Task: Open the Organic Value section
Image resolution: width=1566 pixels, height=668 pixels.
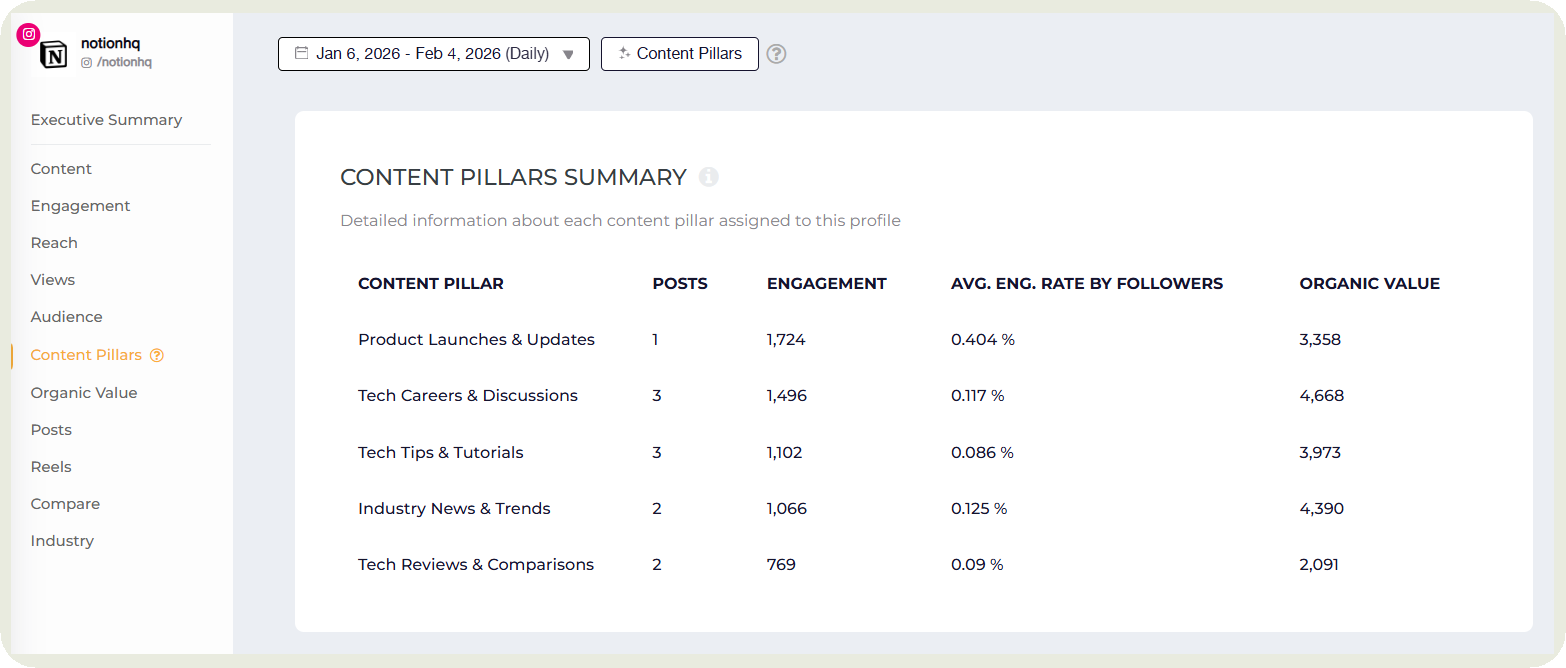Action: [x=84, y=392]
